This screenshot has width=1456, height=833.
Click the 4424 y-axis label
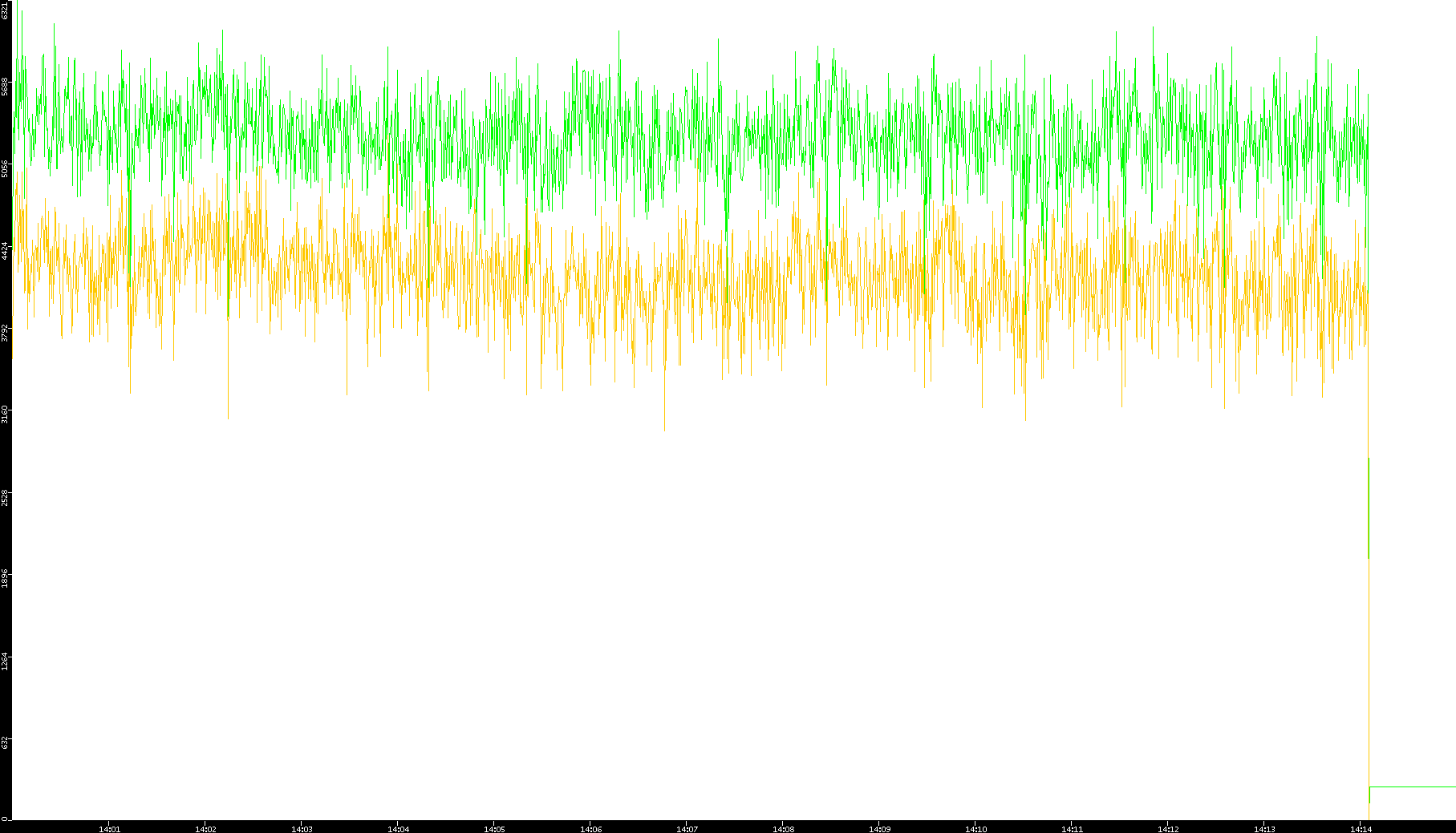[6, 250]
